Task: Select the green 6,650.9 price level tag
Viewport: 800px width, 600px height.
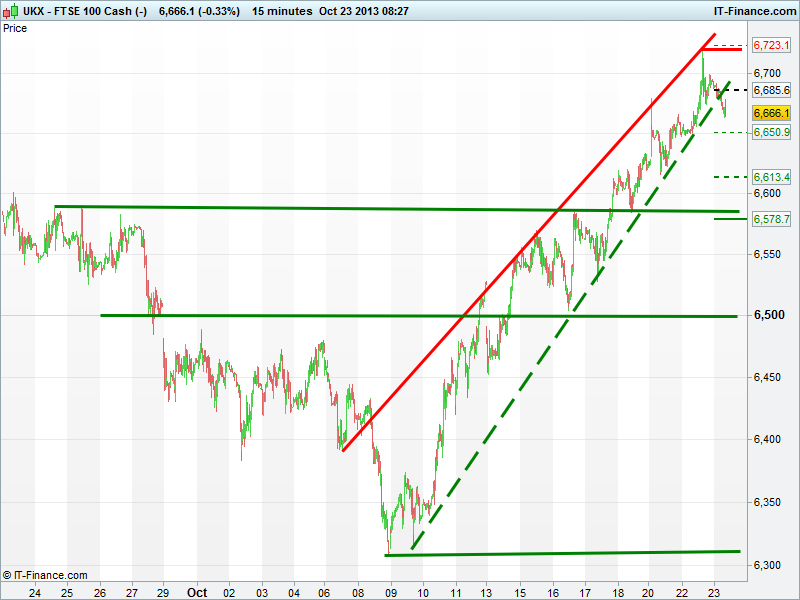Action: tap(771, 132)
